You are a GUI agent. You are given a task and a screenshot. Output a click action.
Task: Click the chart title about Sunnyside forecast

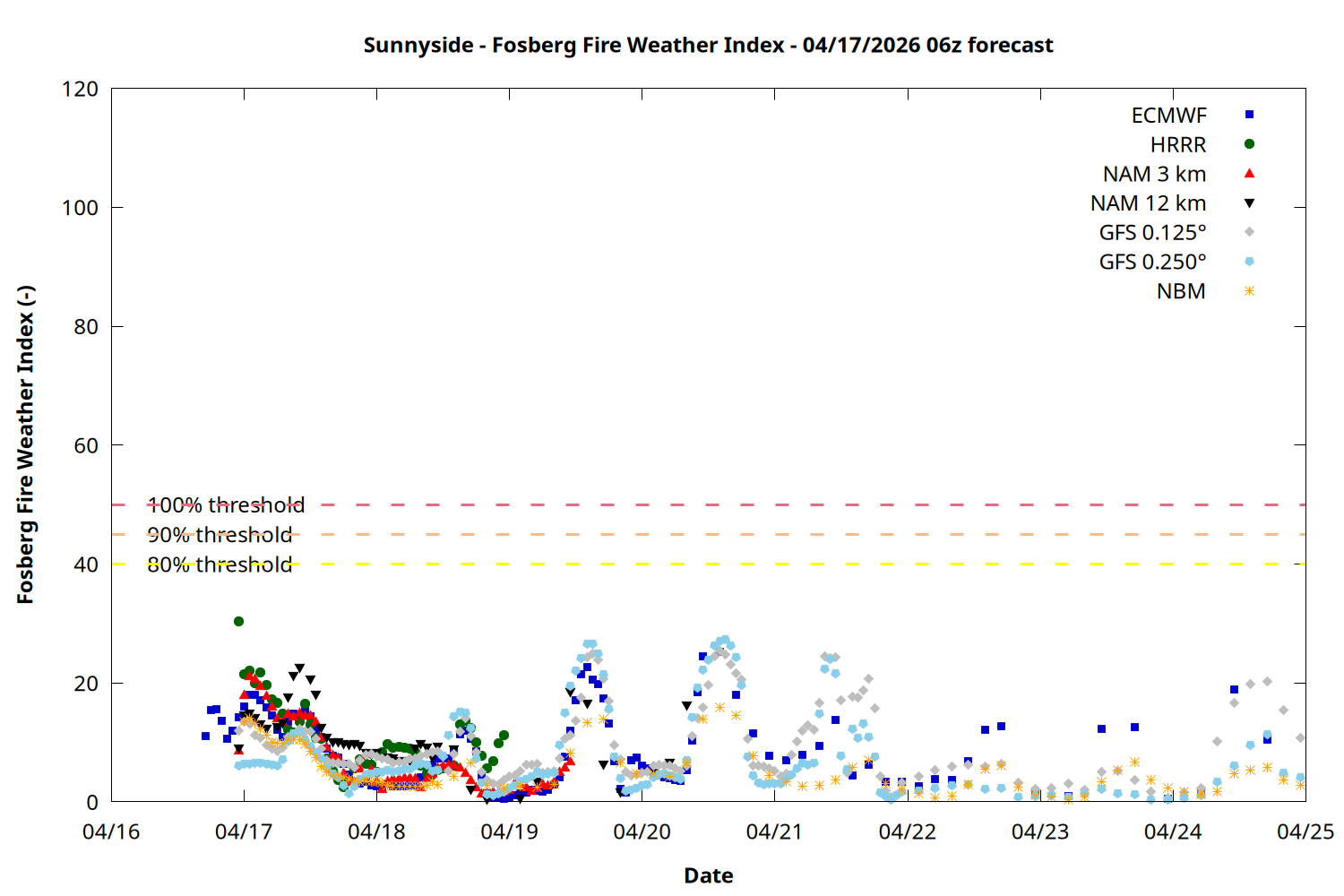(708, 45)
